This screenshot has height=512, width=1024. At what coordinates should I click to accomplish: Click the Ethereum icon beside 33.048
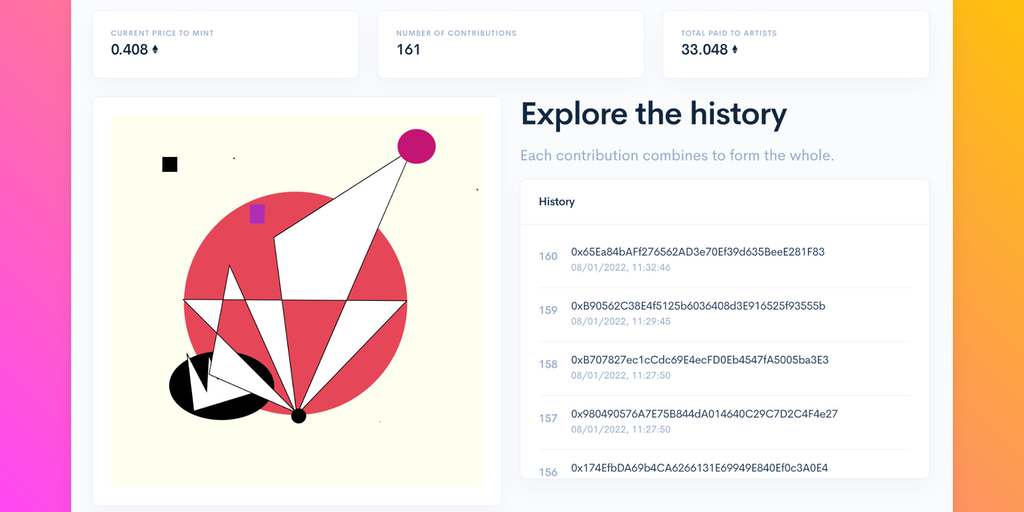(735, 49)
